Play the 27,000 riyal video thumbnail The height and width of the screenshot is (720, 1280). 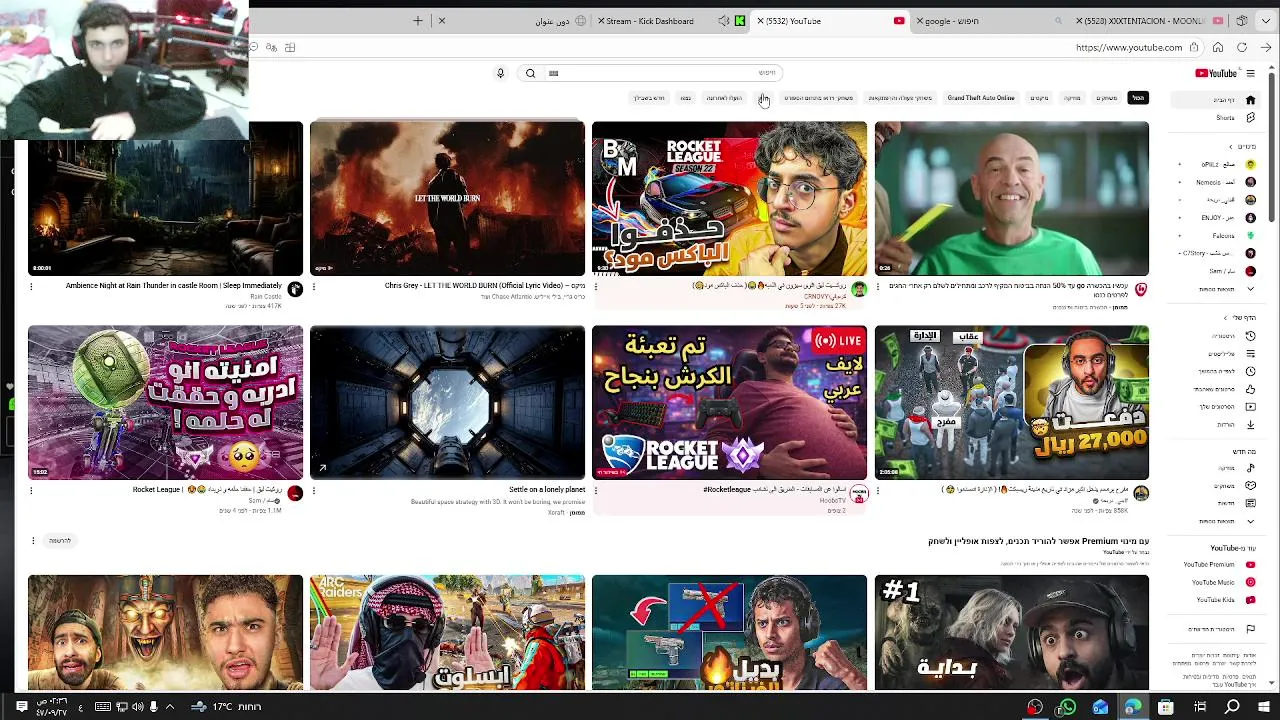1011,402
